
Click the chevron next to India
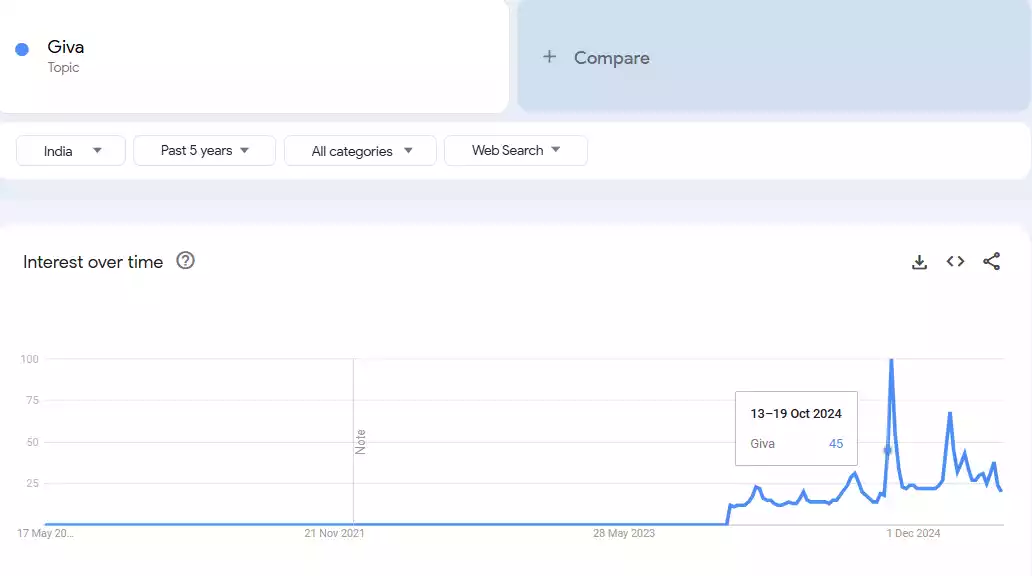pos(95,150)
